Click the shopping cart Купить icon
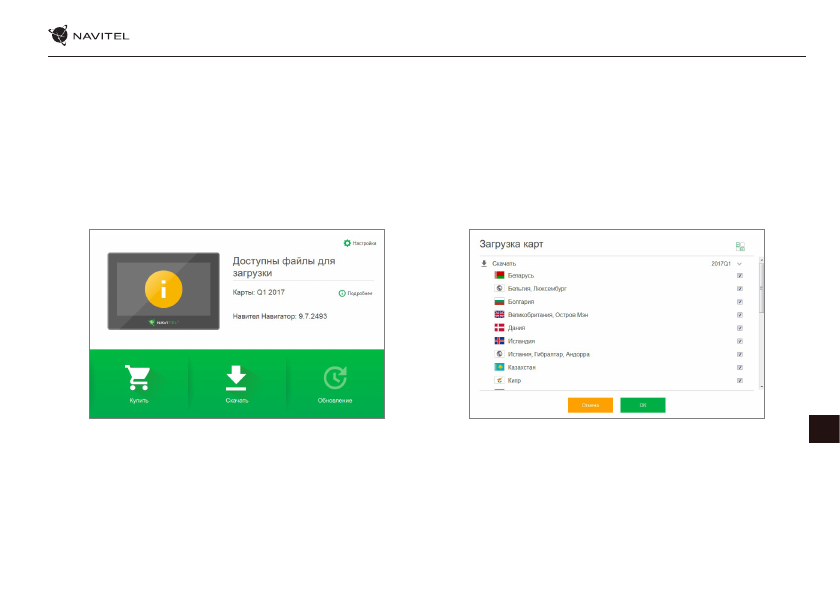This screenshot has width=840, height=595. (138, 377)
